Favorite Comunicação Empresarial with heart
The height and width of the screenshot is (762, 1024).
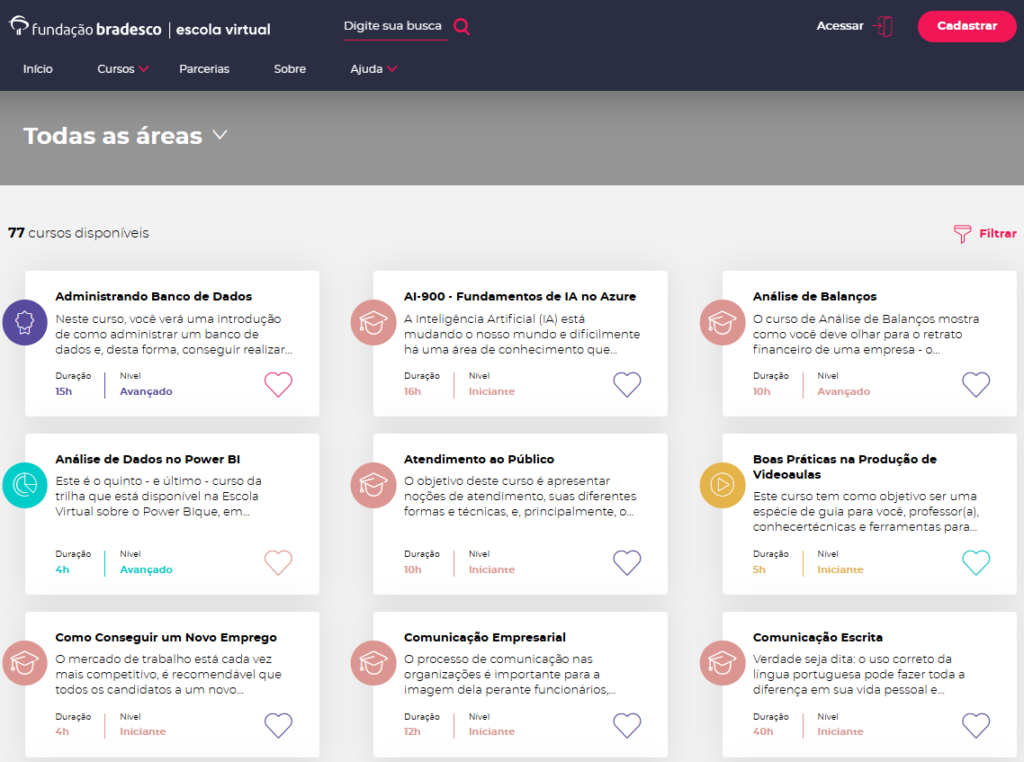click(x=627, y=725)
